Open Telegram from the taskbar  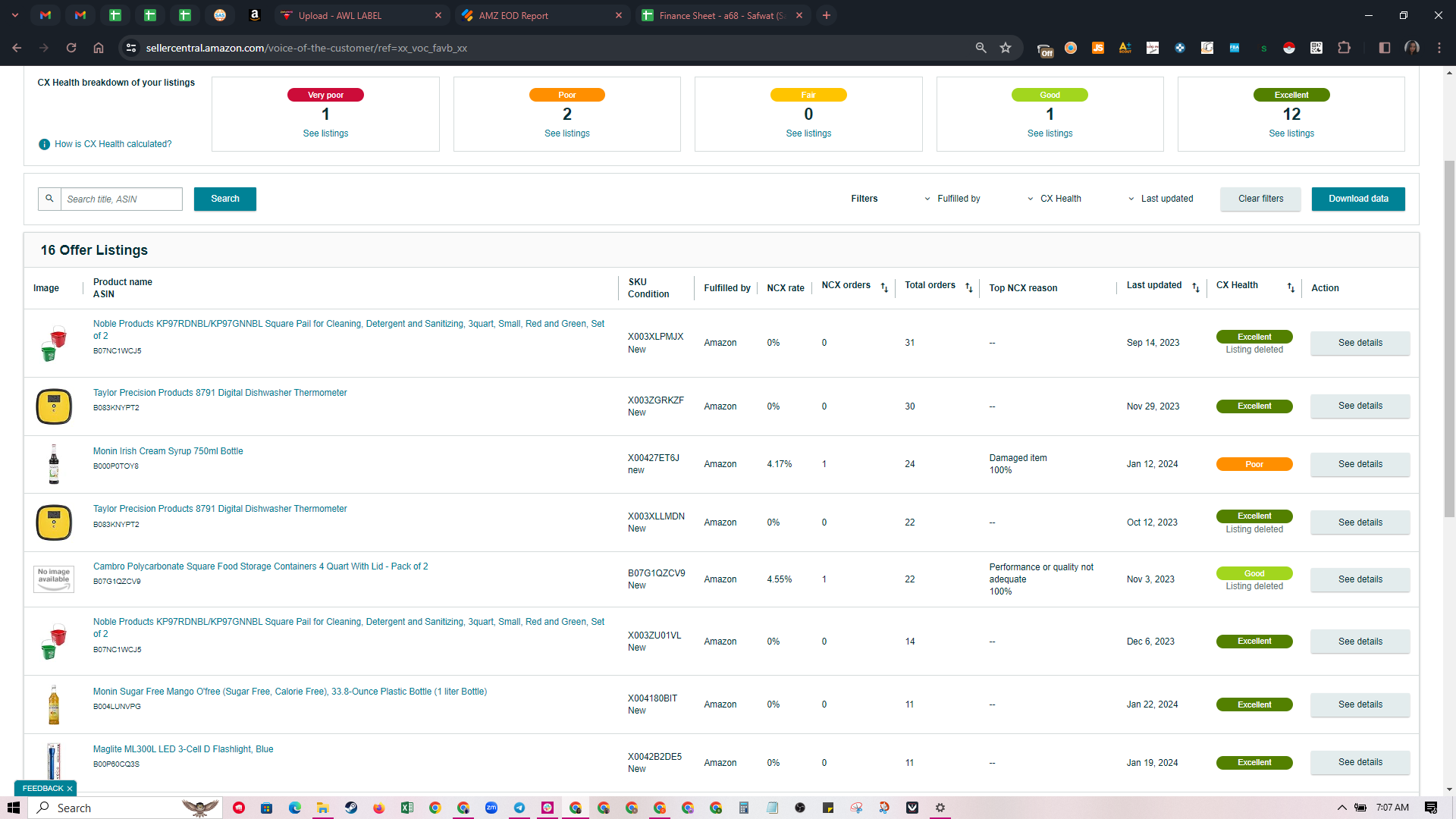click(x=519, y=808)
